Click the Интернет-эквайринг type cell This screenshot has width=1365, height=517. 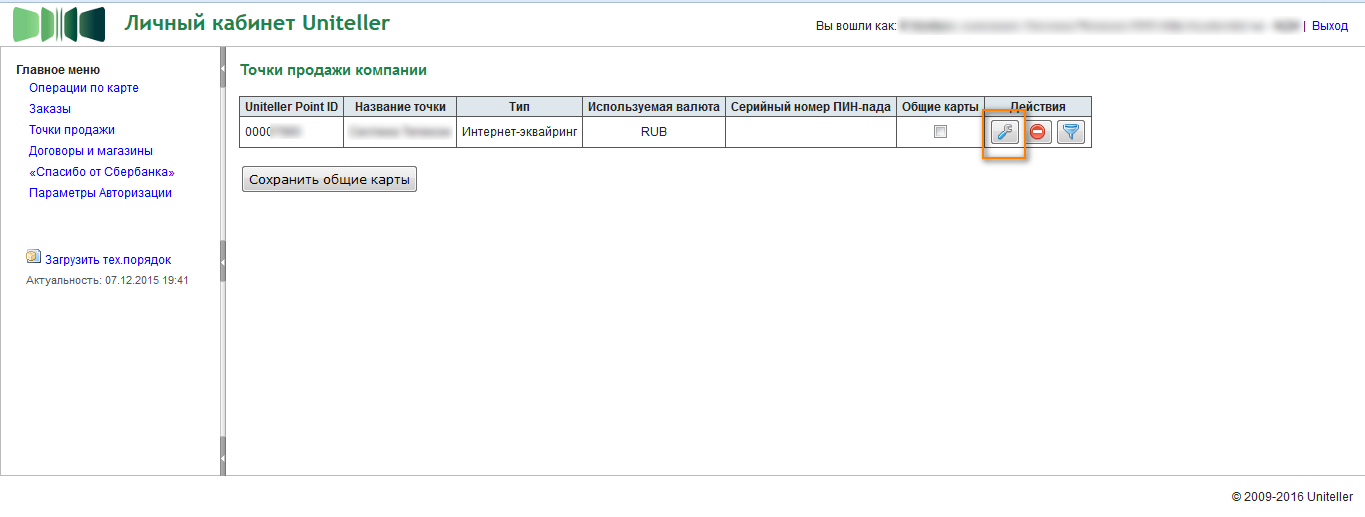tap(519, 132)
